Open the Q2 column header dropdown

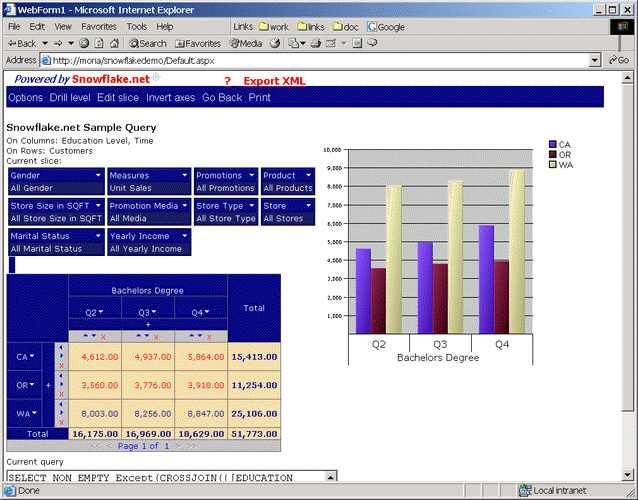pos(101,312)
